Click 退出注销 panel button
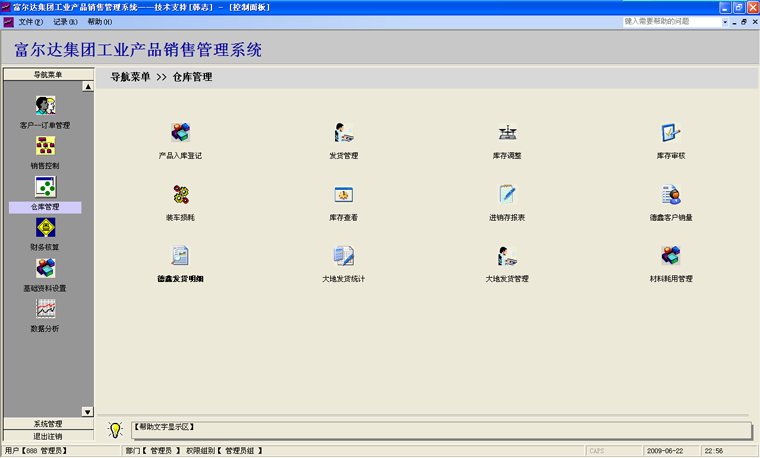 point(48,436)
